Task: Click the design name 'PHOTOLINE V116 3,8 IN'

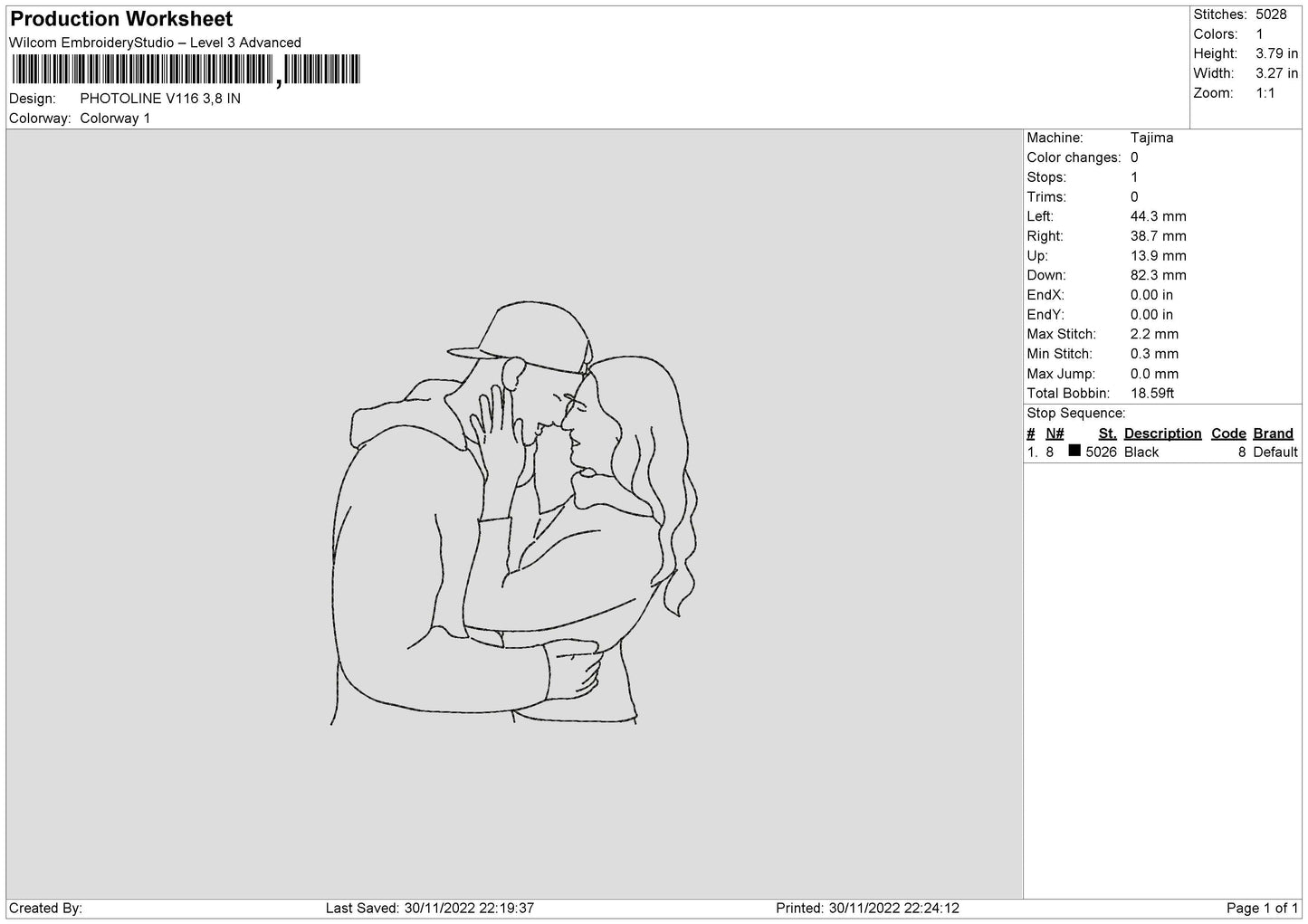Action: pyautogui.click(x=160, y=99)
